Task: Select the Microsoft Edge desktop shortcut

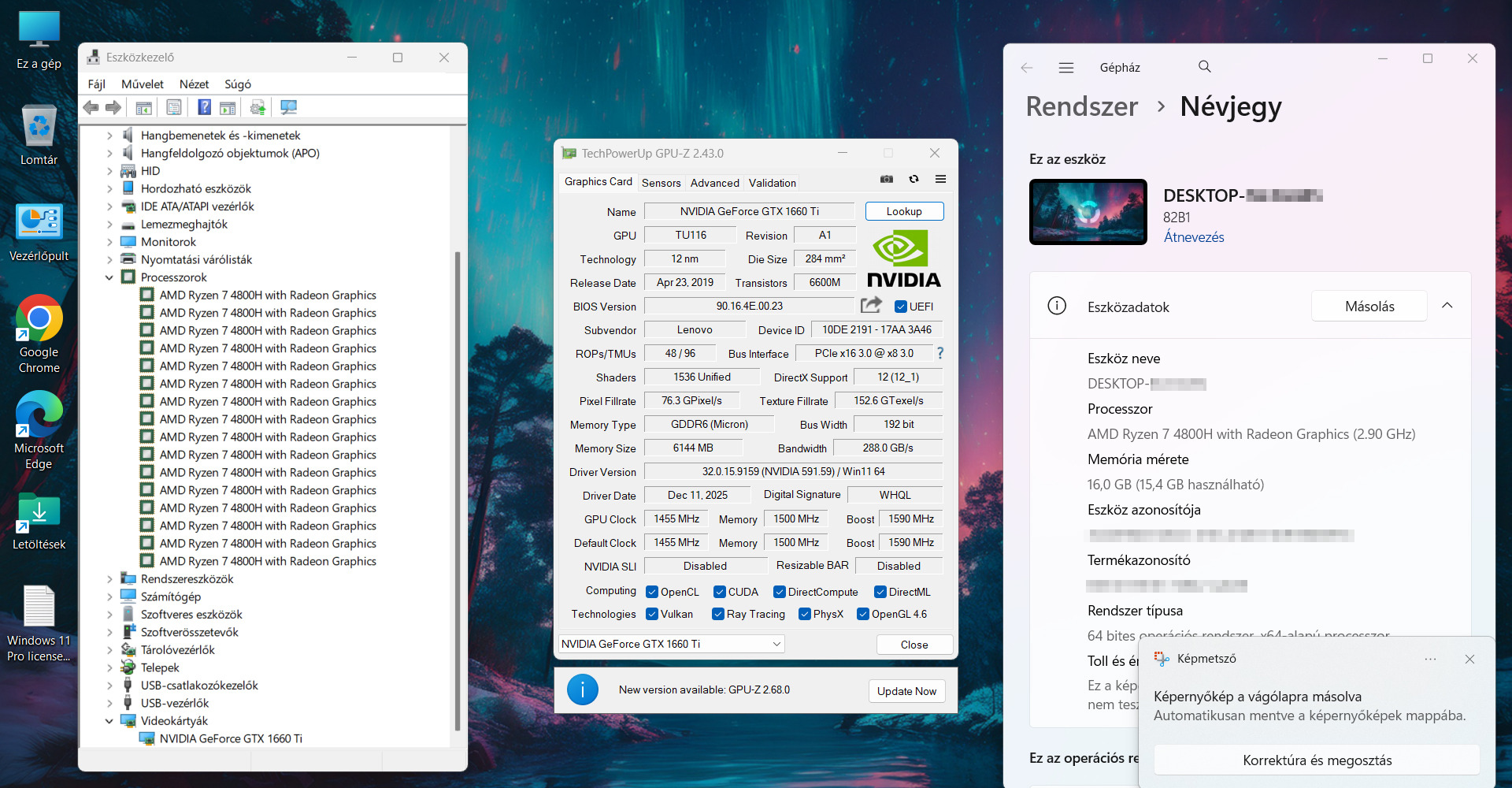Action: (x=39, y=430)
